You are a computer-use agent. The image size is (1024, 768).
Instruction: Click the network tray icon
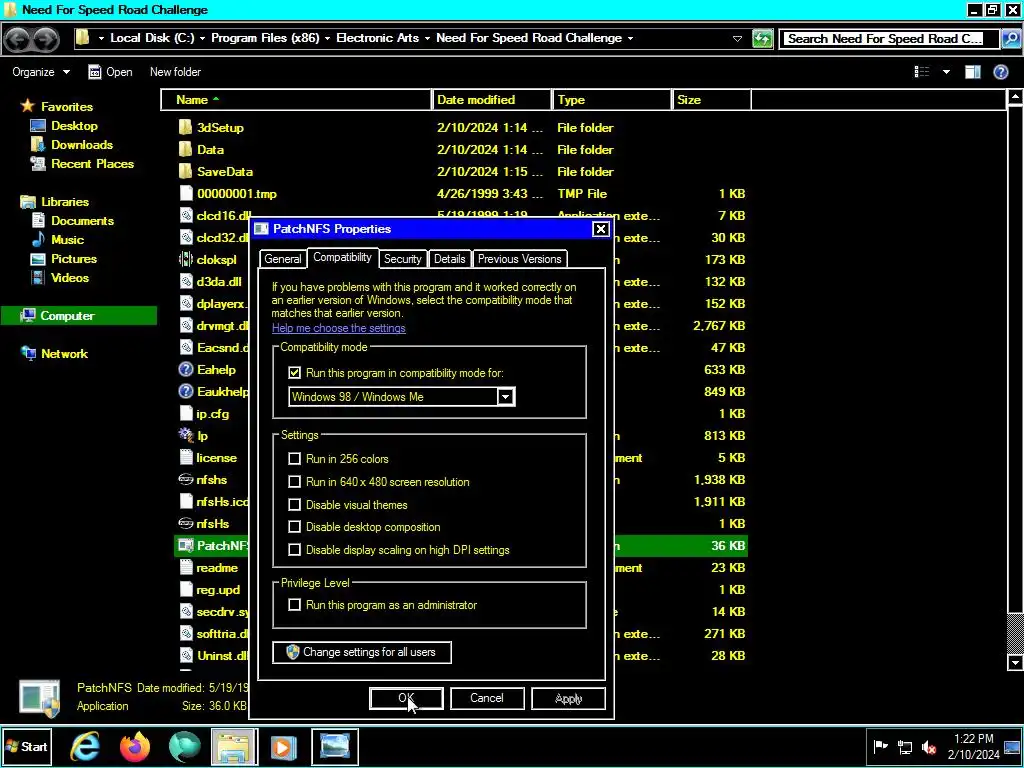(x=904, y=747)
